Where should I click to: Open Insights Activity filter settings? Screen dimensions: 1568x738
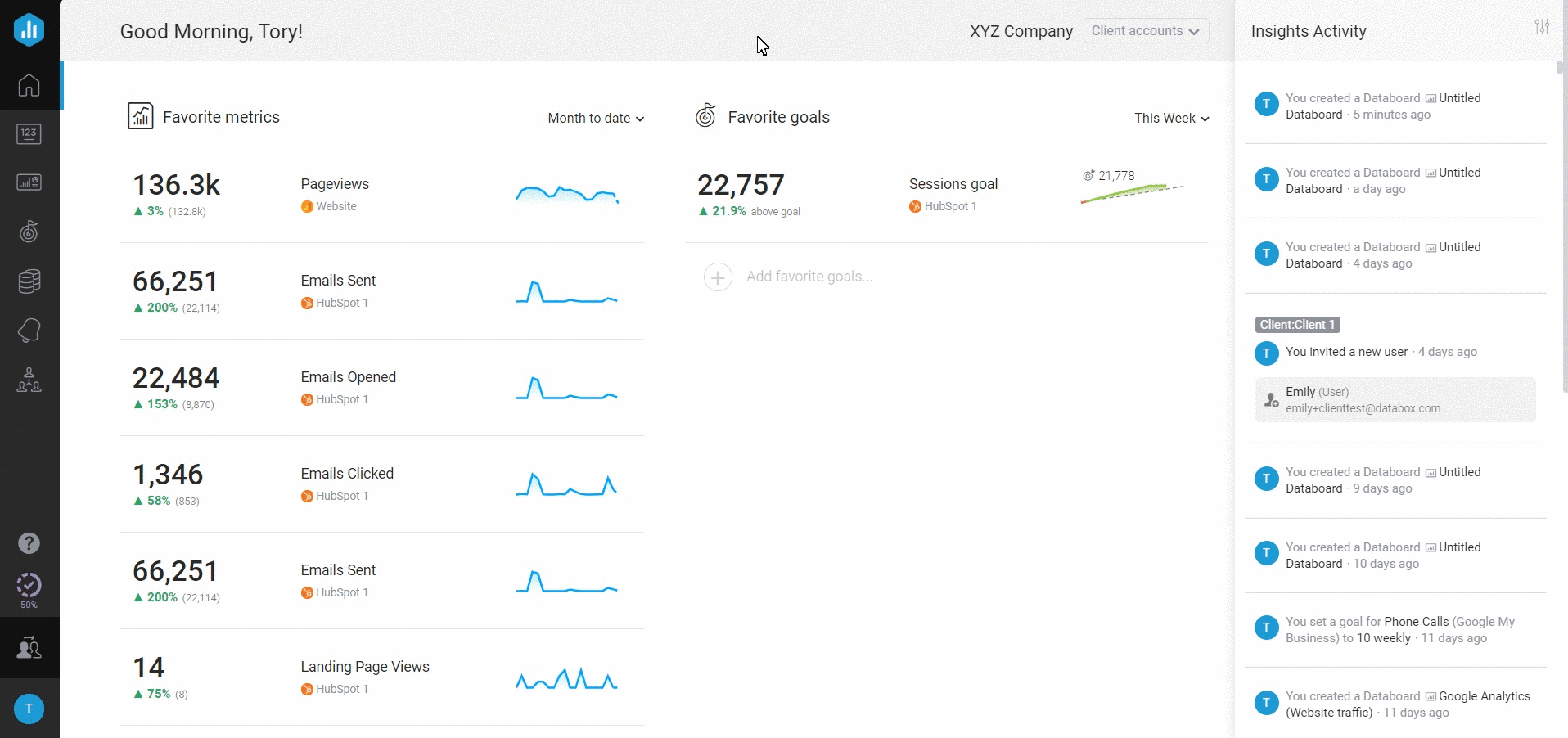1542,27
